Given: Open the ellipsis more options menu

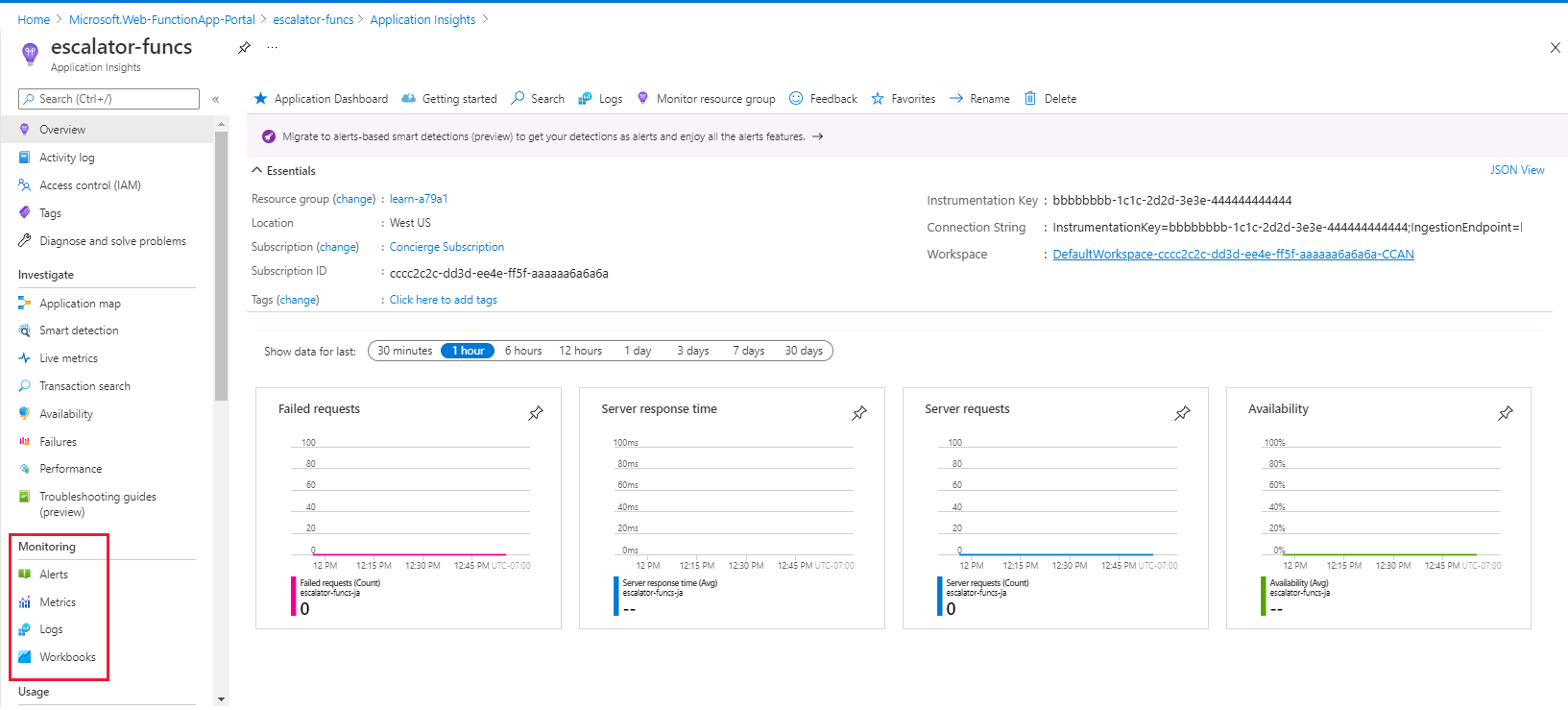Looking at the screenshot, I should (273, 47).
